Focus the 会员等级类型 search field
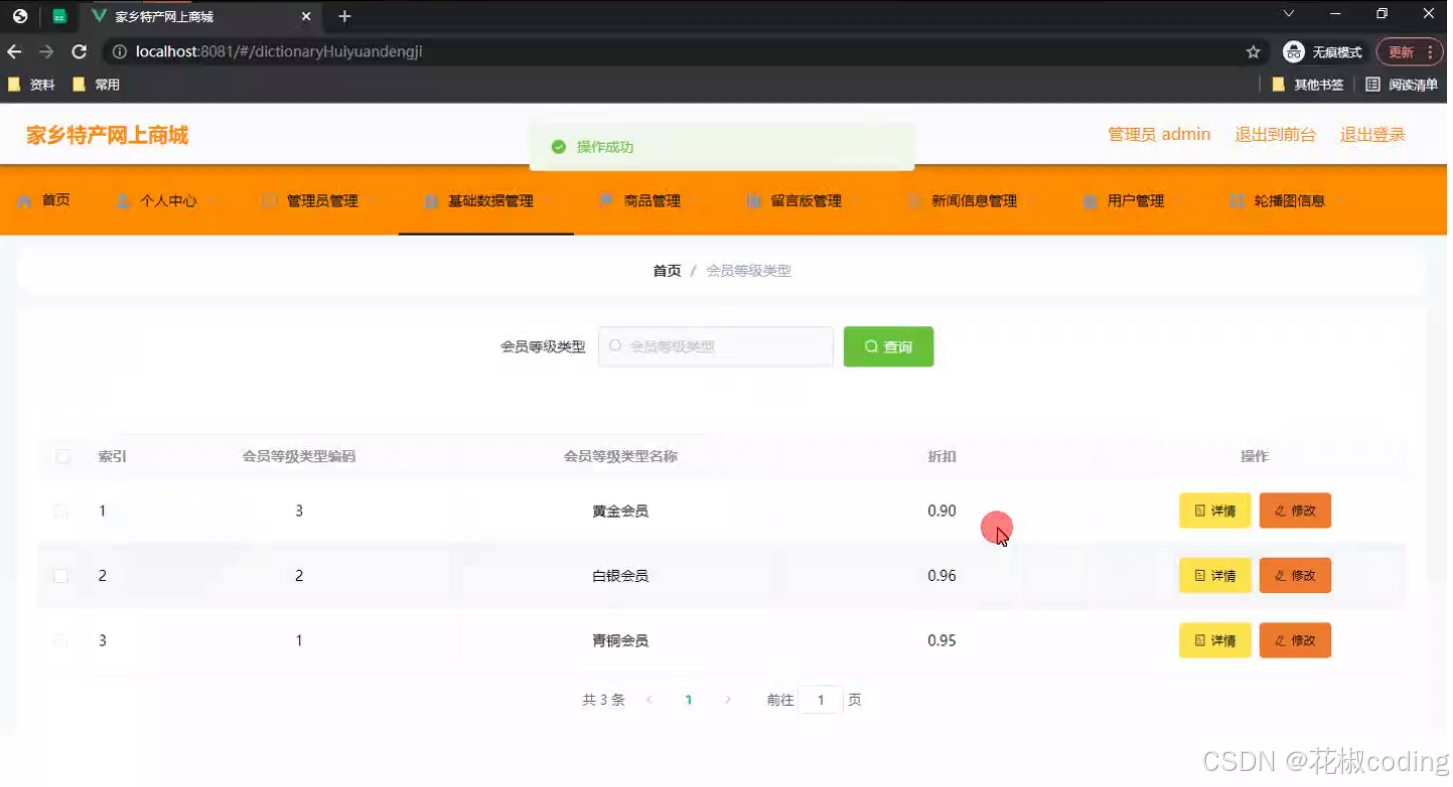The height and width of the screenshot is (787, 1453). coord(716,346)
